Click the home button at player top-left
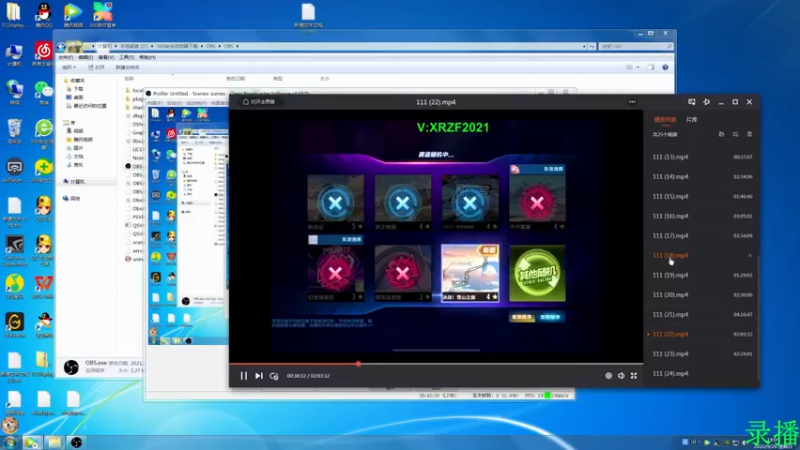800x450 pixels. 259,102
